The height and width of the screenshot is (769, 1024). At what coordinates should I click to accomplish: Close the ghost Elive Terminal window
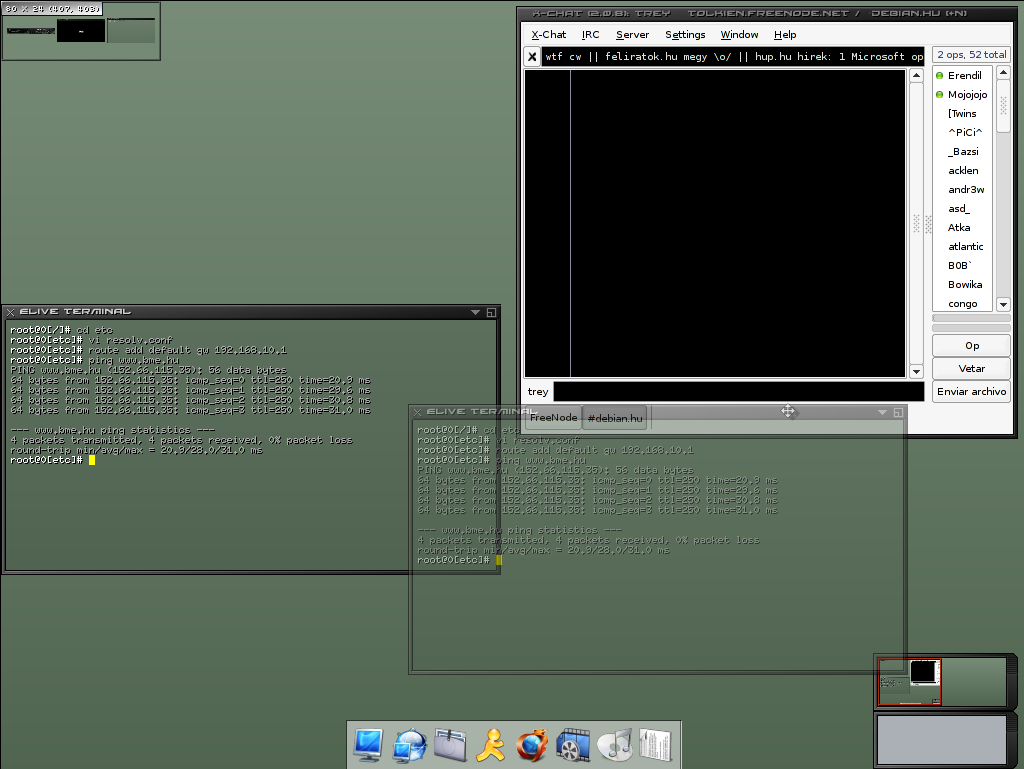tap(418, 413)
